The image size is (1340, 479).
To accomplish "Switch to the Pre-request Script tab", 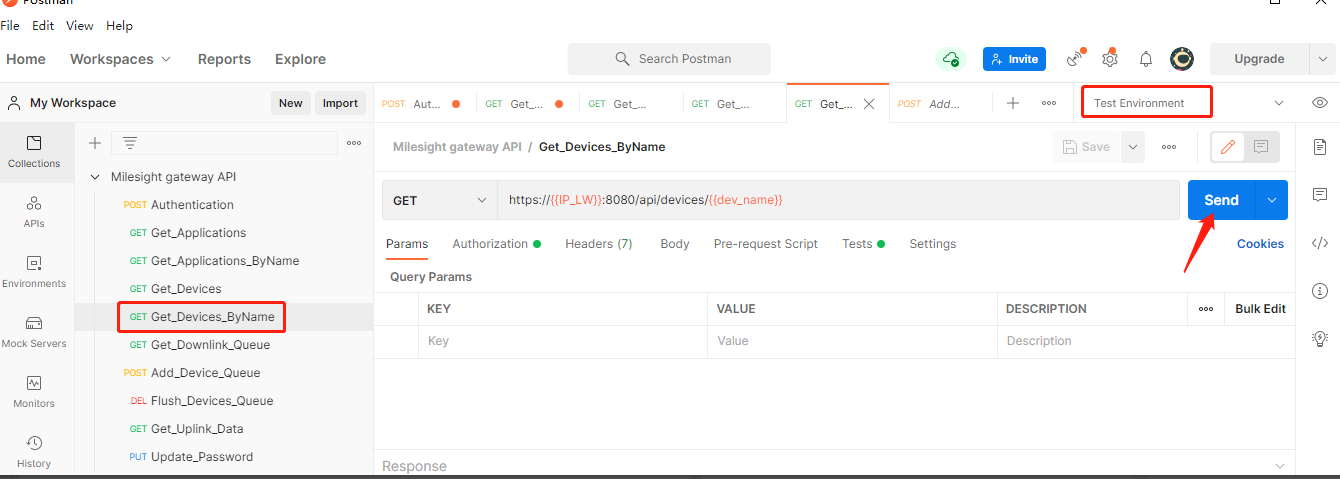I will [766, 244].
